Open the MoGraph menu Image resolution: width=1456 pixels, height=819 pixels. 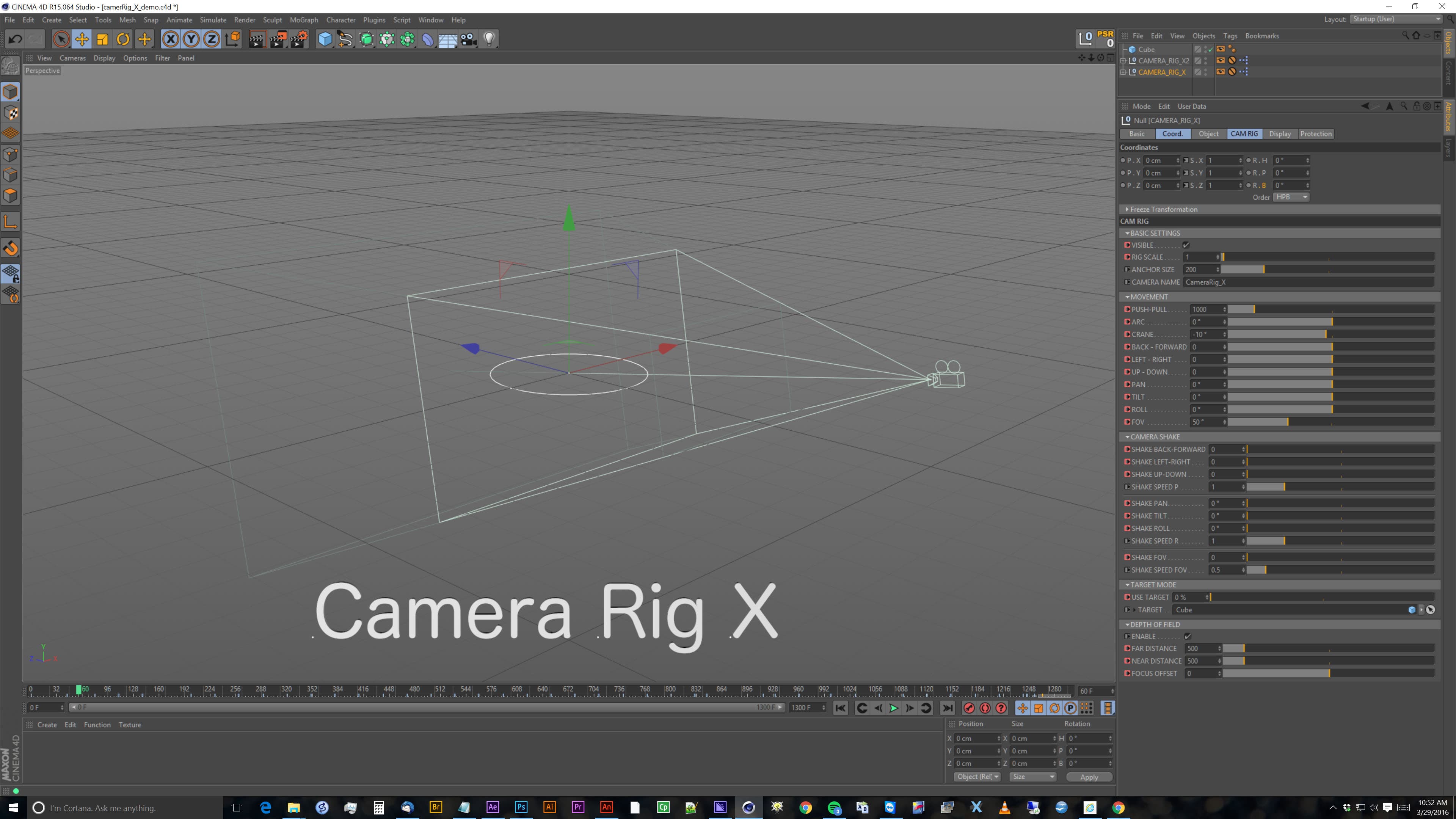point(304,20)
